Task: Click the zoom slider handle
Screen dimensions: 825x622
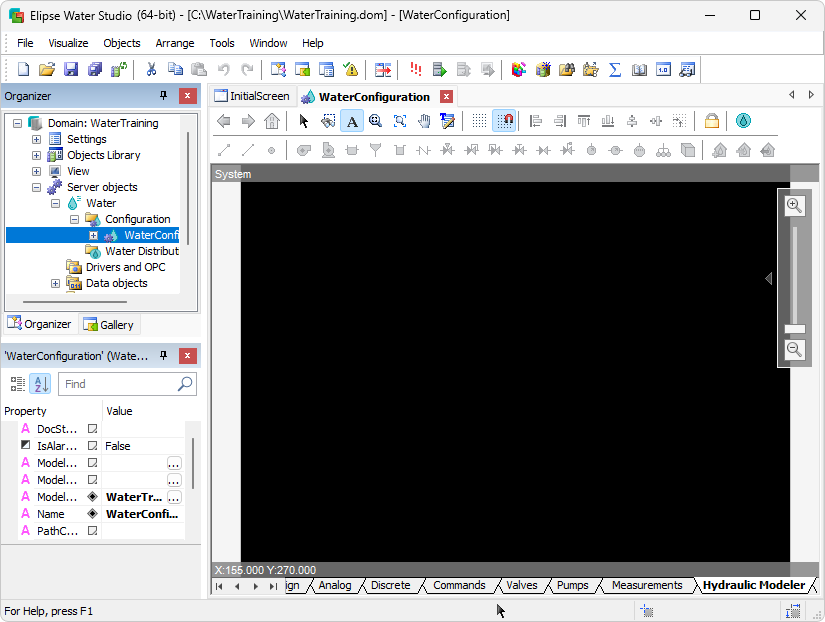Action: pos(795,328)
